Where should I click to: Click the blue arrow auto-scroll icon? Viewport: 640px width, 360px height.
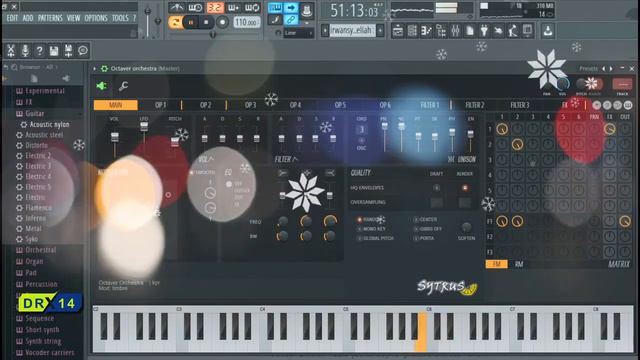(x=291, y=8)
